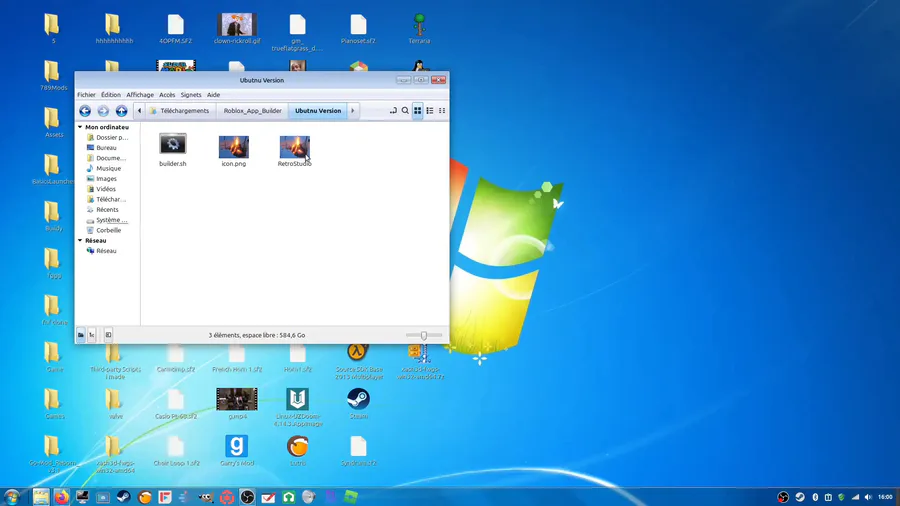Open Documents in the sidebar
This screenshot has width=900, height=506.
coord(106,158)
